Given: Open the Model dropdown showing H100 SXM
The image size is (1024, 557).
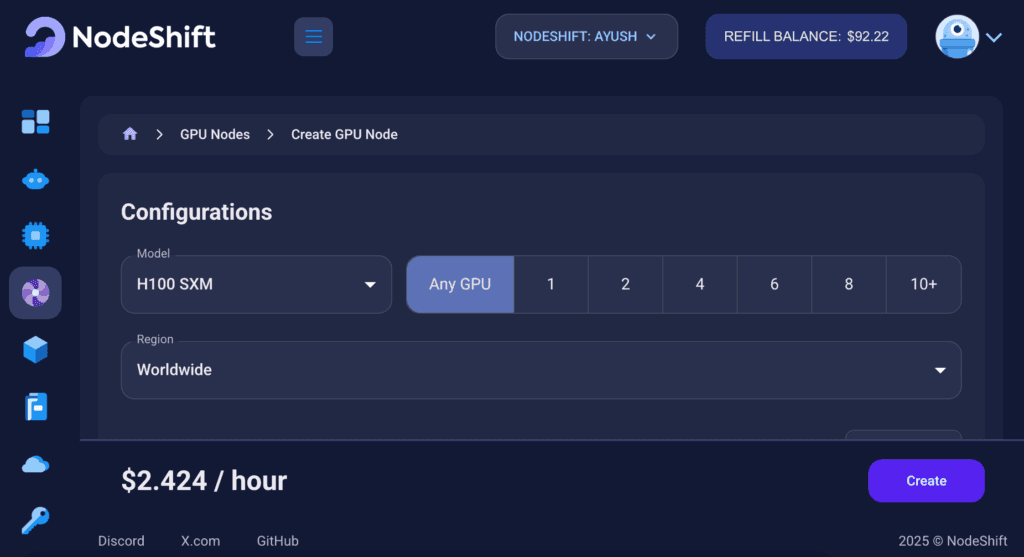Looking at the screenshot, I should coord(256,284).
